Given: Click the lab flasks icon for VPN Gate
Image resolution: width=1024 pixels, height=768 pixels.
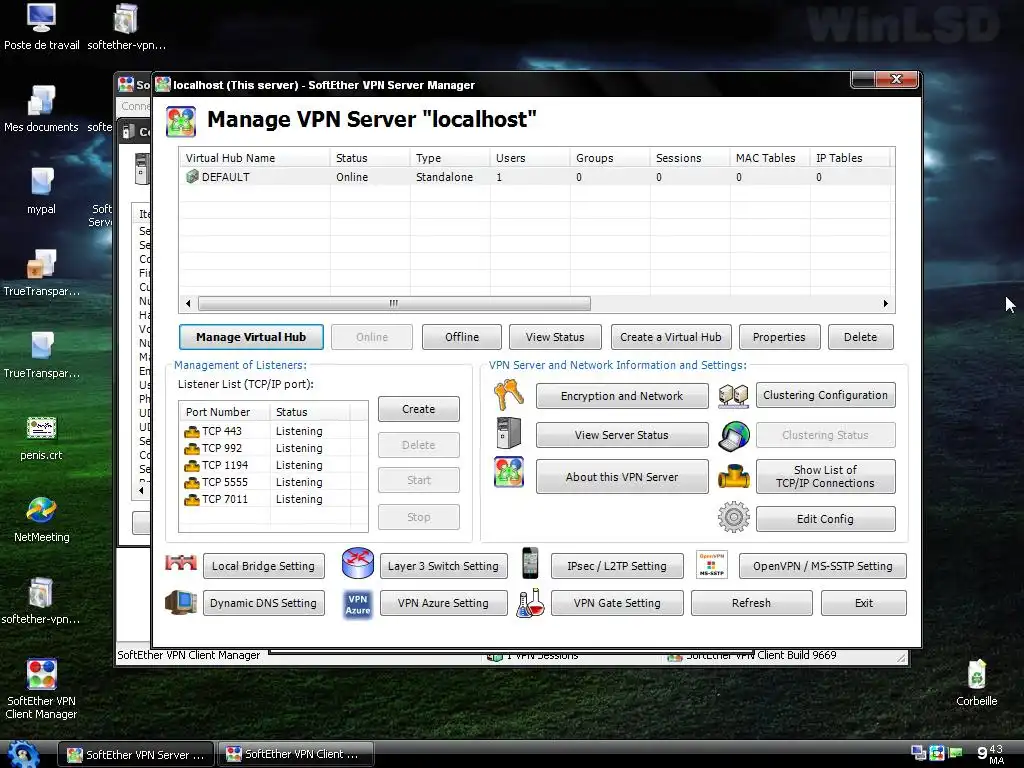Looking at the screenshot, I should (x=530, y=603).
